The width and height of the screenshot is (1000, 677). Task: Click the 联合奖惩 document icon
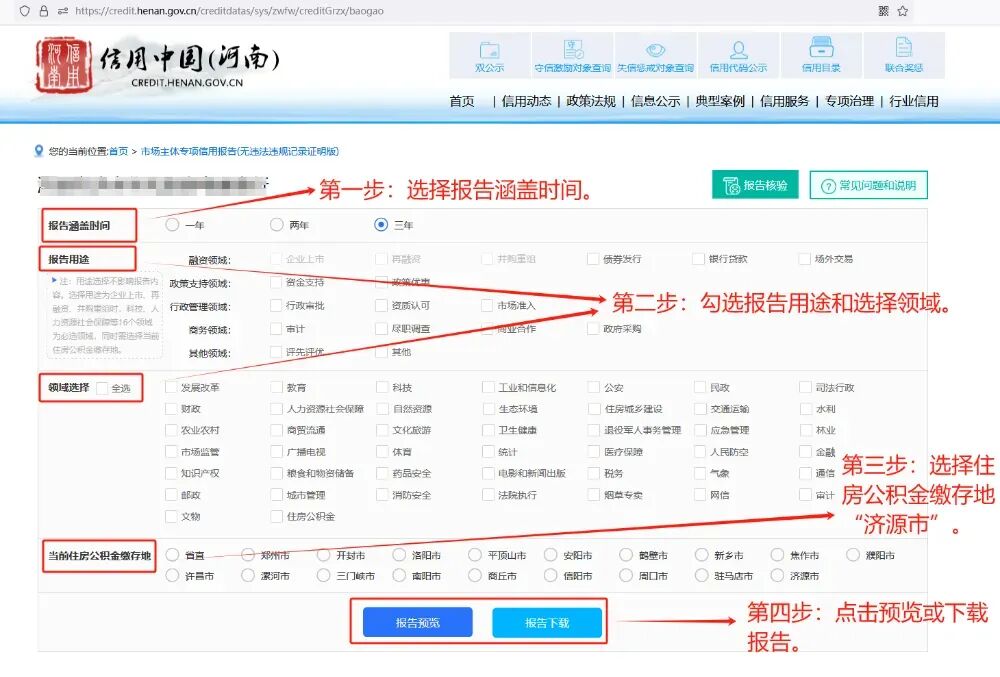coord(904,50)
